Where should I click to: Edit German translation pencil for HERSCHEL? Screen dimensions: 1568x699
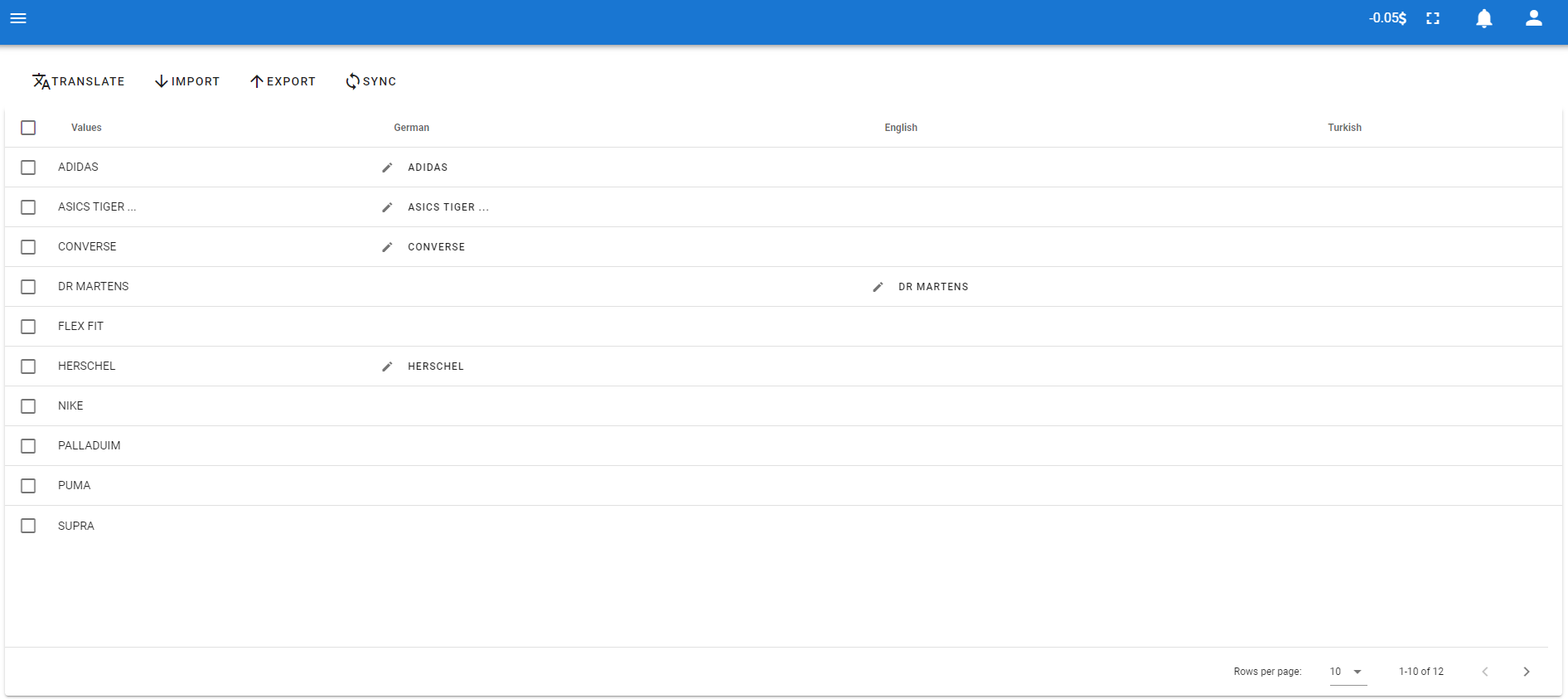(x=387, y=366)
